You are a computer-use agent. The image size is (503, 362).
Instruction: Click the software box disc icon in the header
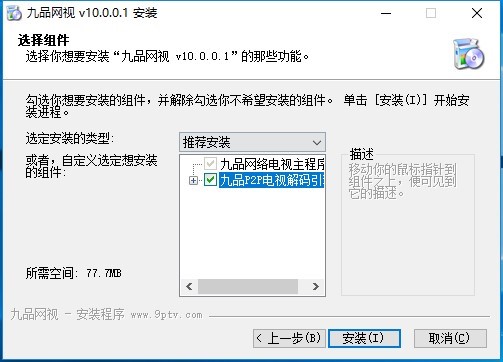coord(469,53)
